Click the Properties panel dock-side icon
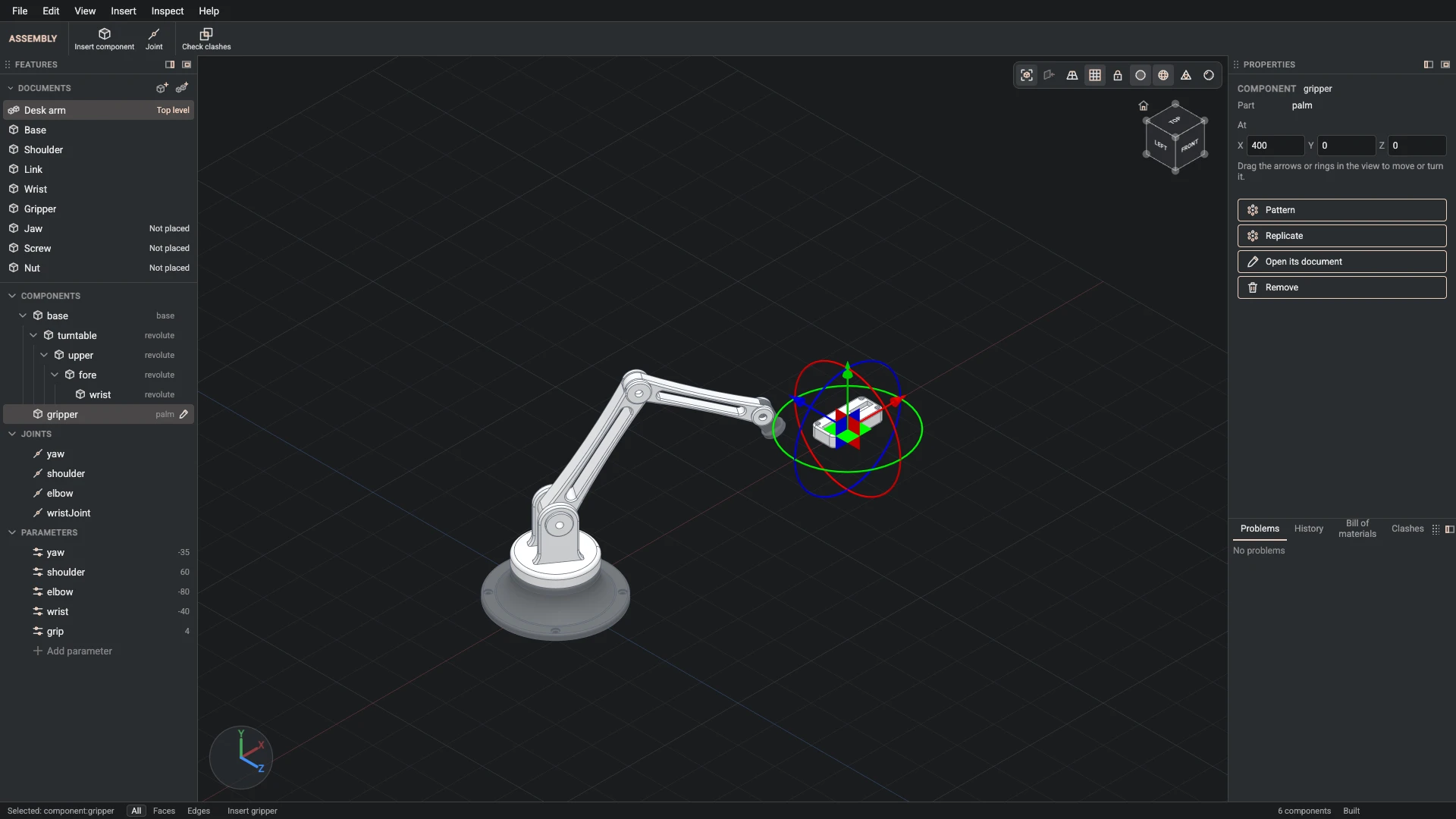Image resolution: width=1456 pixels, height=819 pixels. point(1429,64)
